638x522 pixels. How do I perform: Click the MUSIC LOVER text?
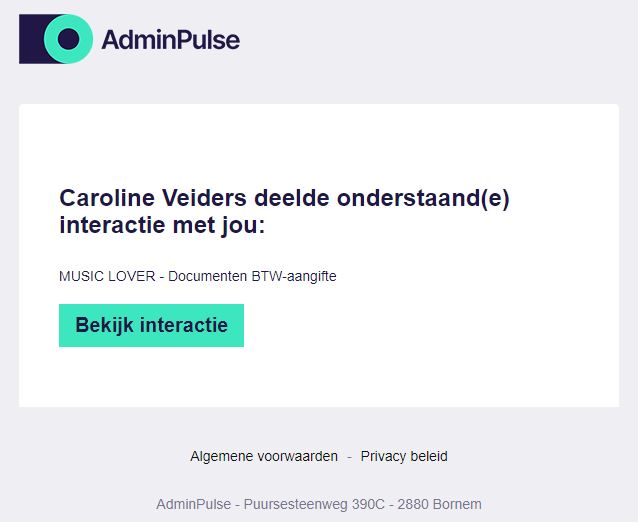point(107,276)
